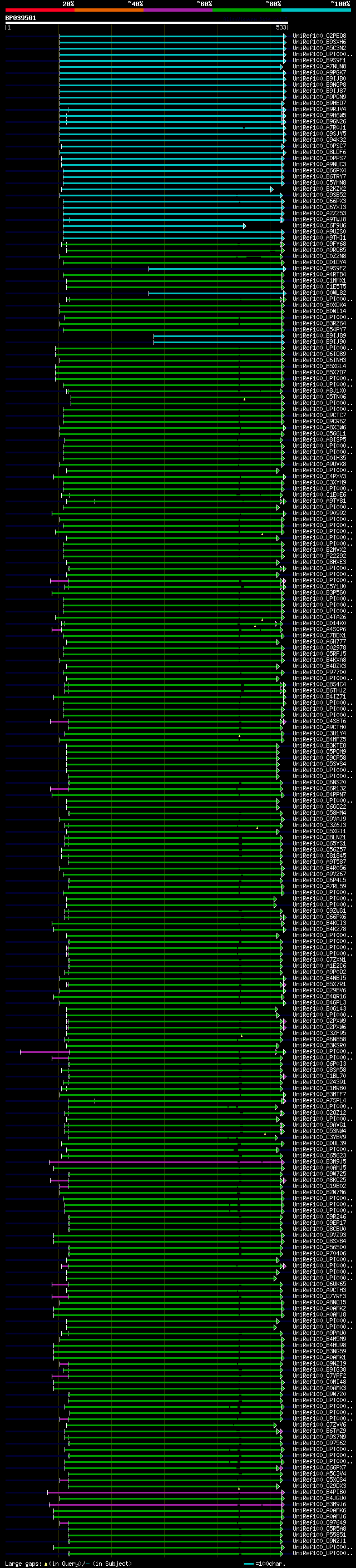Screen dimensions: 356x1568
Task: Click the UniRef100_B3M9J6 label
Action: click(319, 1504)
